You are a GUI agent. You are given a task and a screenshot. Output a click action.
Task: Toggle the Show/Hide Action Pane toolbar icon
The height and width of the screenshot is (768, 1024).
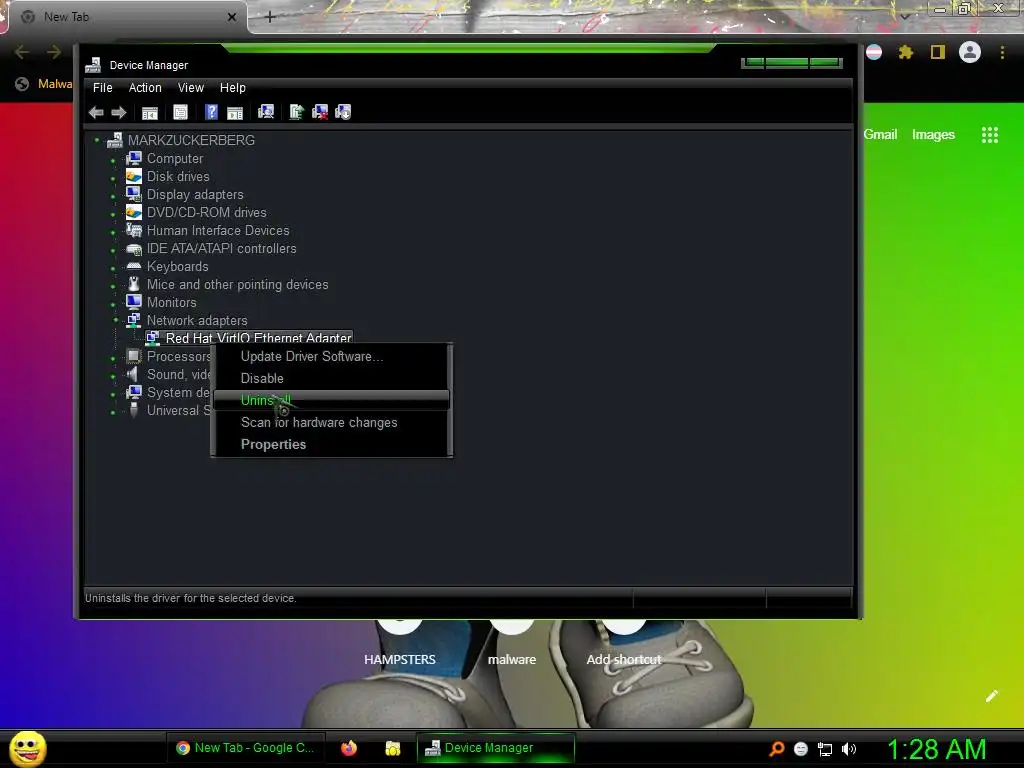click(235, 112)
